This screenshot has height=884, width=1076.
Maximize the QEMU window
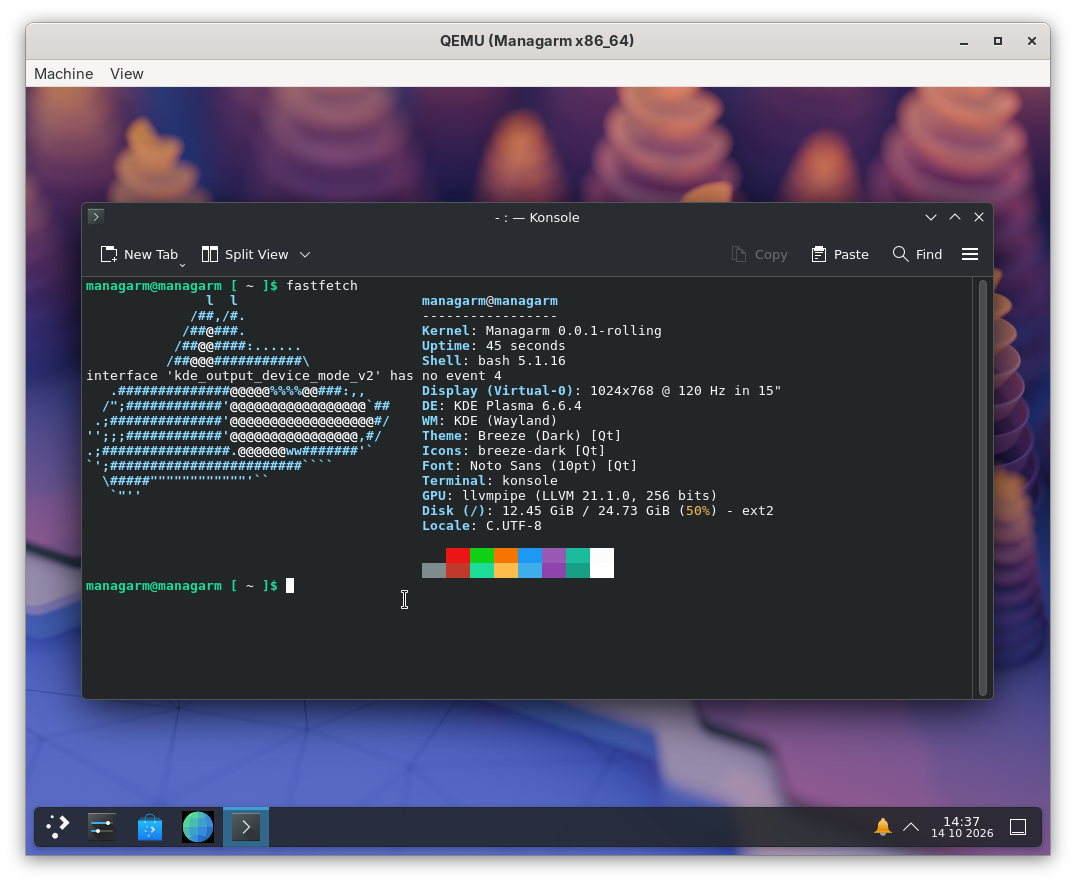(998, 41)
